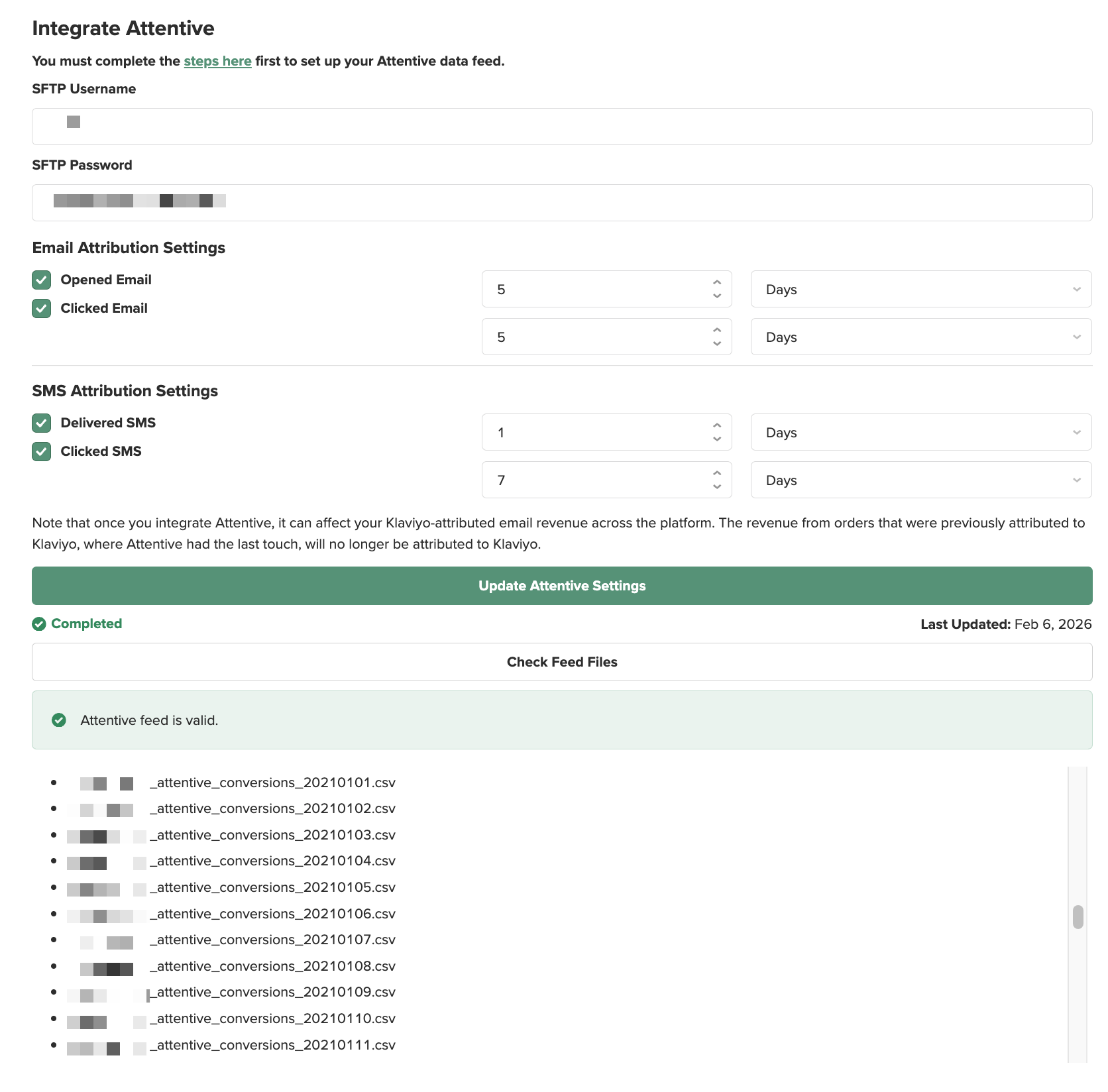The width and height of the screenshot is (1108, 1092).
Task: Step up the Clicked SMS value from 7
Action: click(x=717, y=474)
